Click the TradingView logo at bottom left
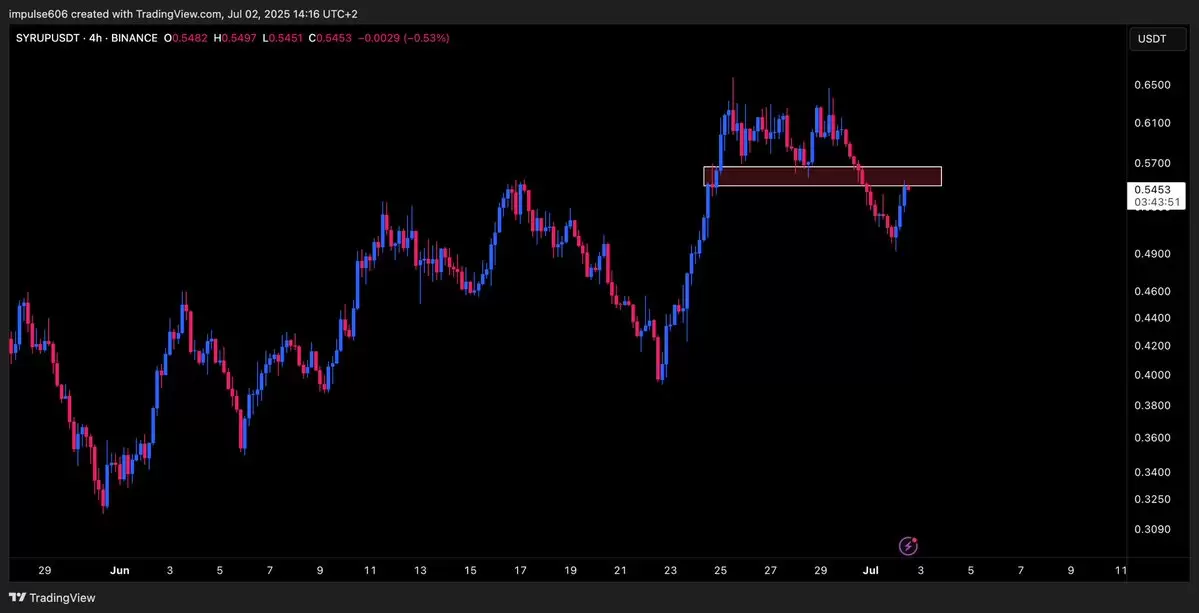 pos(53,598)
